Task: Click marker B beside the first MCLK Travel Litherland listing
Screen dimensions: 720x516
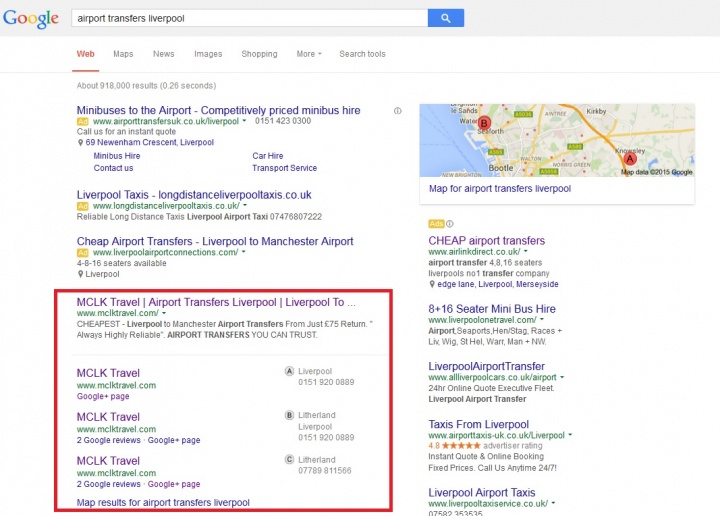Action: pyautogui.click(x=289, y=415)
